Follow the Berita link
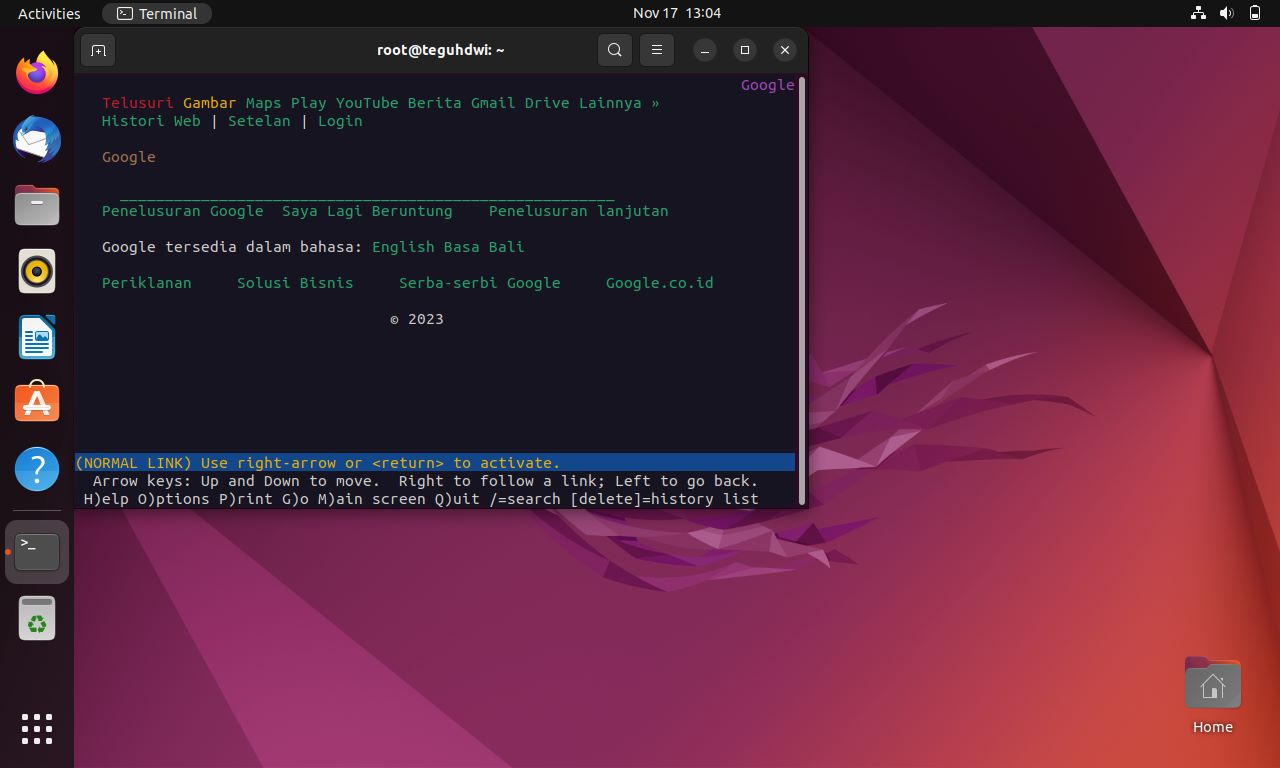 tap(435, 103)
